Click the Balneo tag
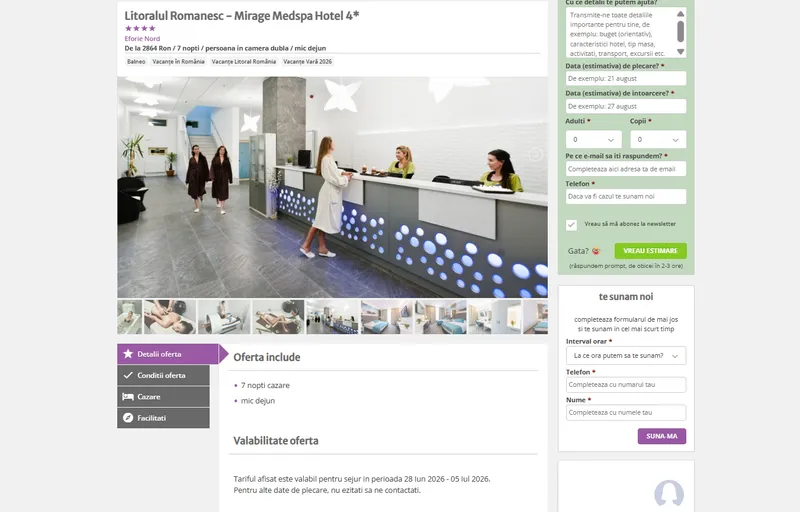Screen dimensions: 800x512 click(136, 62)
